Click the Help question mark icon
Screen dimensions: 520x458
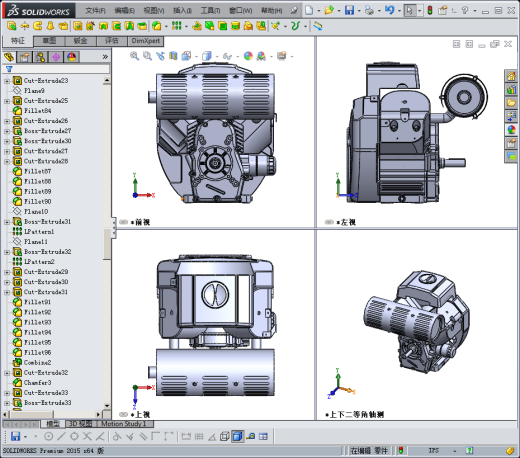tap(465, 10)
